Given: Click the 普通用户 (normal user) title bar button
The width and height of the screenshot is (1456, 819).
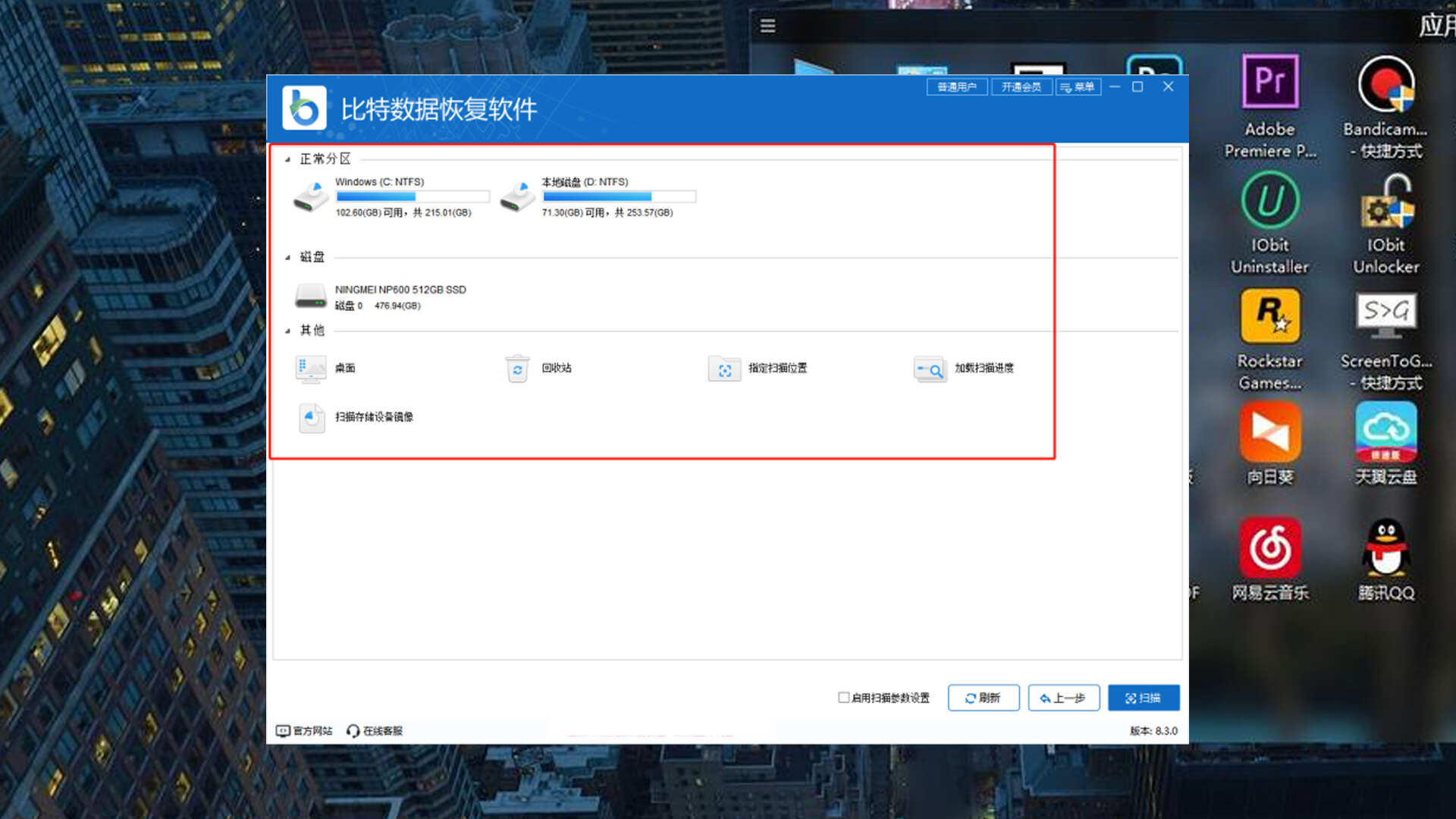Looking at the screenshot, I should pos(957,87).
